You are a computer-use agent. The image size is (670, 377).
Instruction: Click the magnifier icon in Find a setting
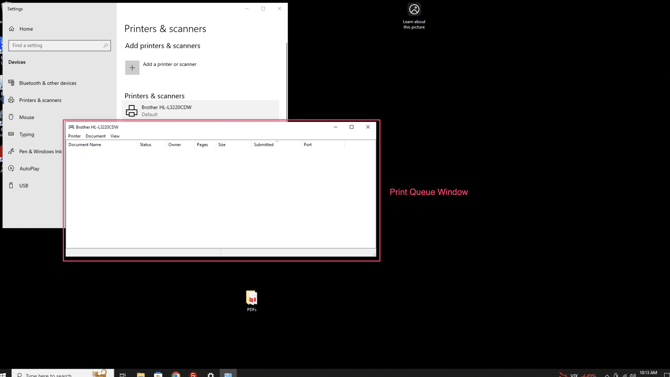[105, 45]
